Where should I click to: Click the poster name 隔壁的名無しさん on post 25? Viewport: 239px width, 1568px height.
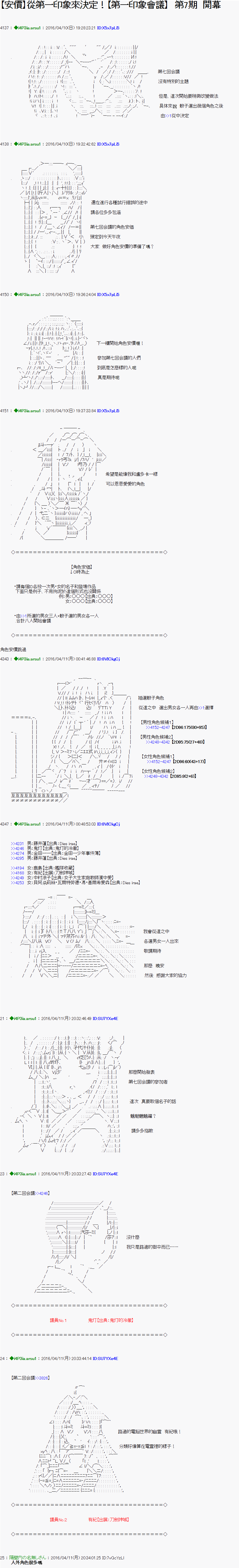[28, 1557]
